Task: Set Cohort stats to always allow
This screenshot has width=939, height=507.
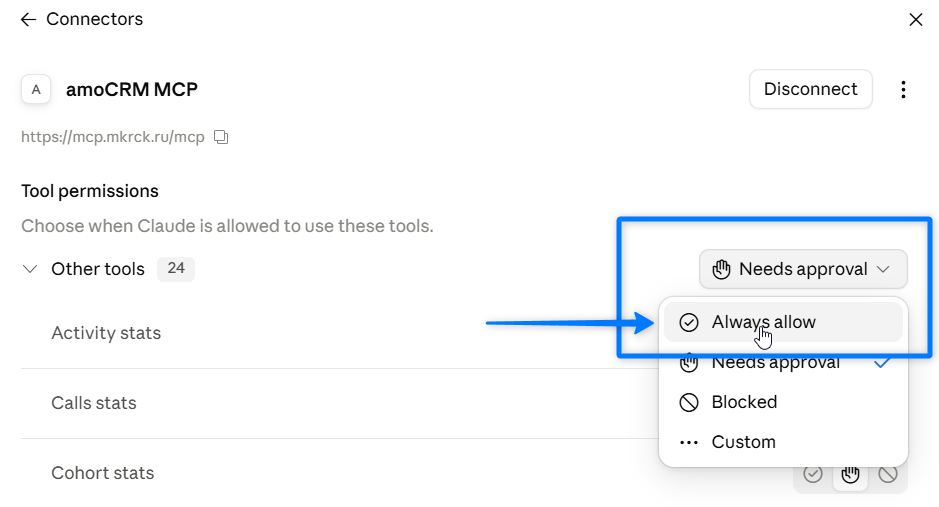Action: click(813, 474)
